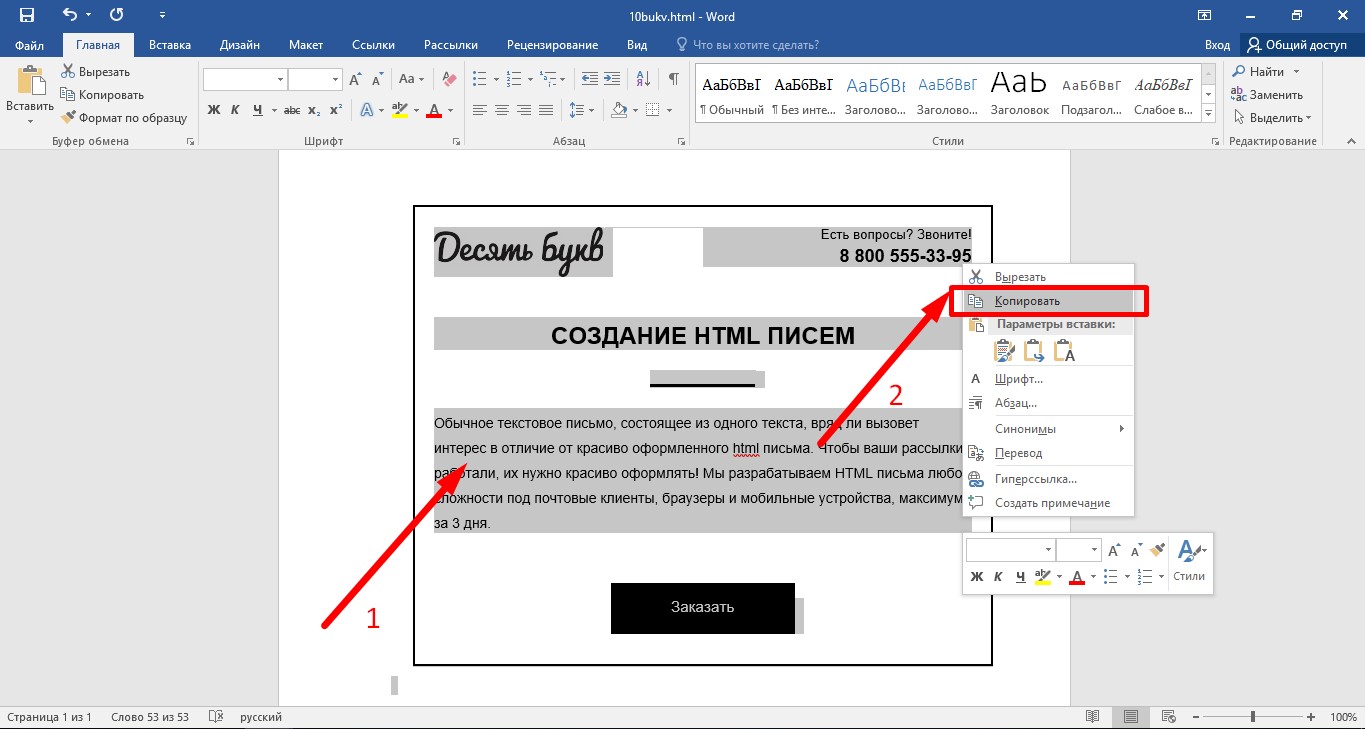Viewport: 1365px width, 729px height.
Task: Toggle underline Ч in the mini toolbar
Action: [1020, 577]
